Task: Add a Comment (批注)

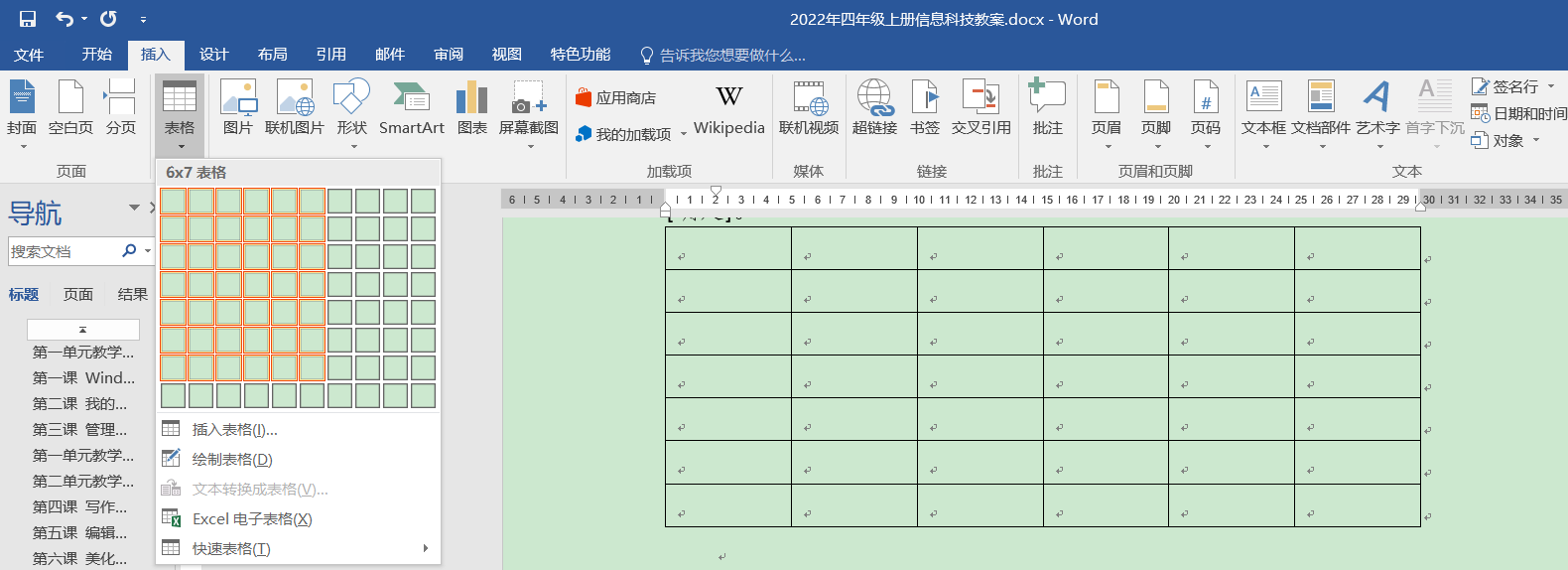Action: 1048,109
